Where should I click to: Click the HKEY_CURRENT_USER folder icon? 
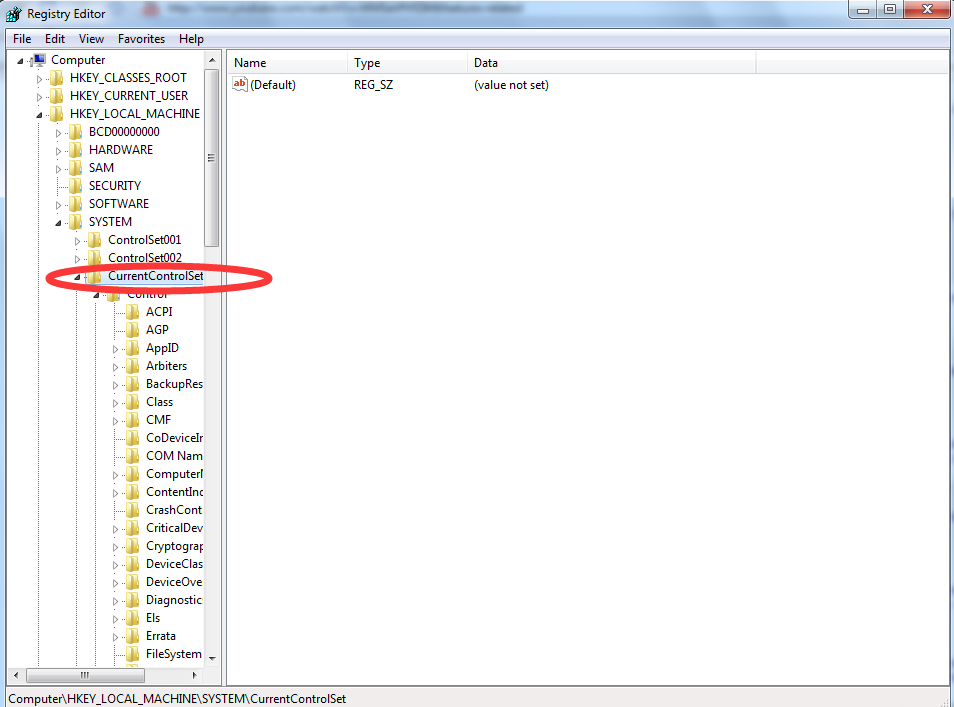57,96
